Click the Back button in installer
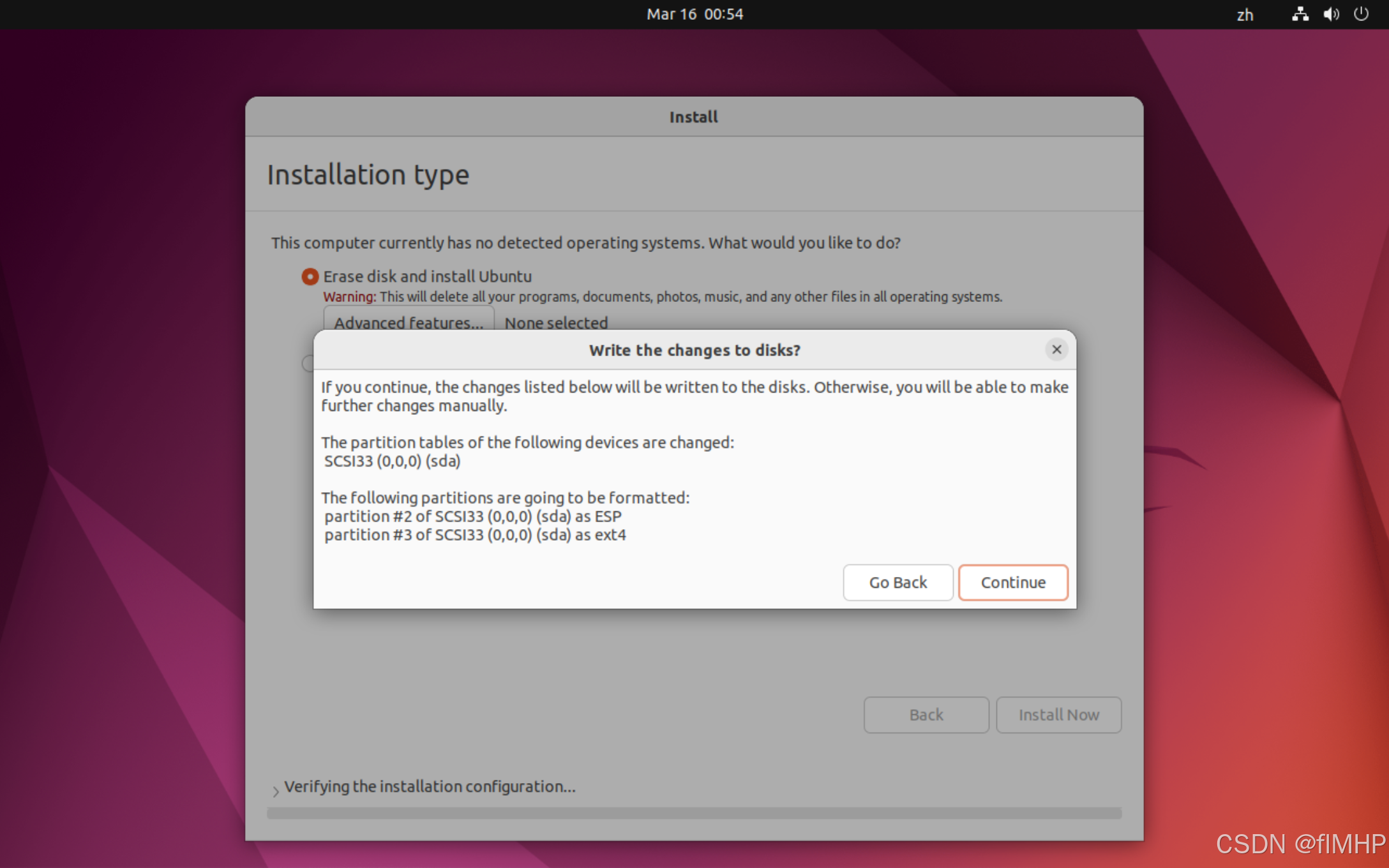Screen dimensions: 1389x868 pos(926,715)
